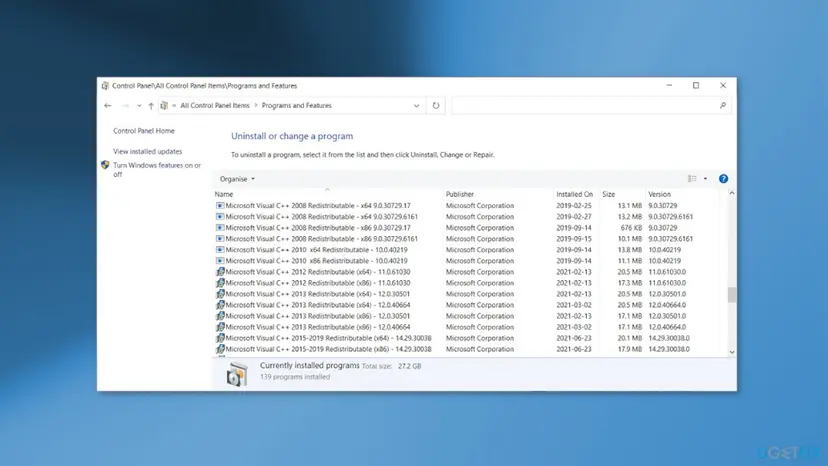Sort by Name column header

(327, 194)
